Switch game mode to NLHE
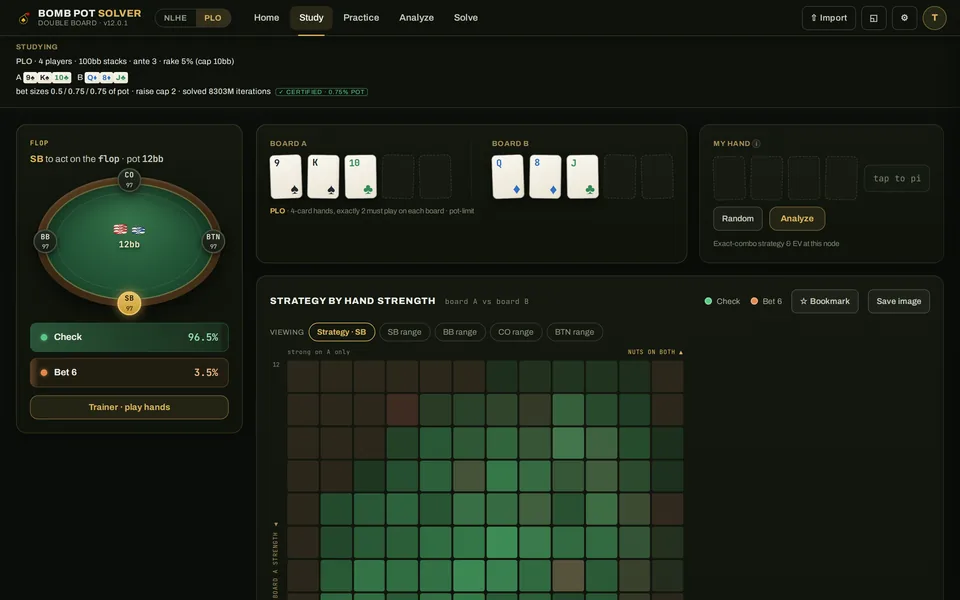 [175, 18]
